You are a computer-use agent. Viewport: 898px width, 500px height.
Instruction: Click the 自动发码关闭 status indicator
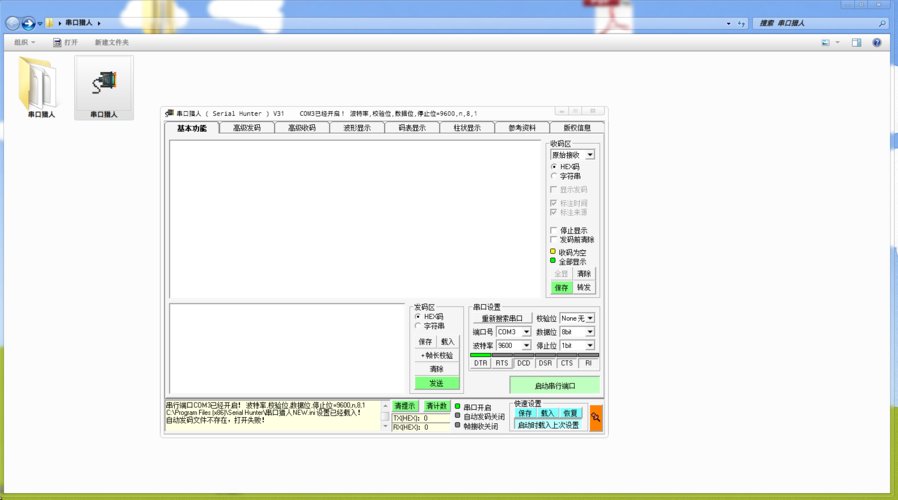[x=458, y=416]
